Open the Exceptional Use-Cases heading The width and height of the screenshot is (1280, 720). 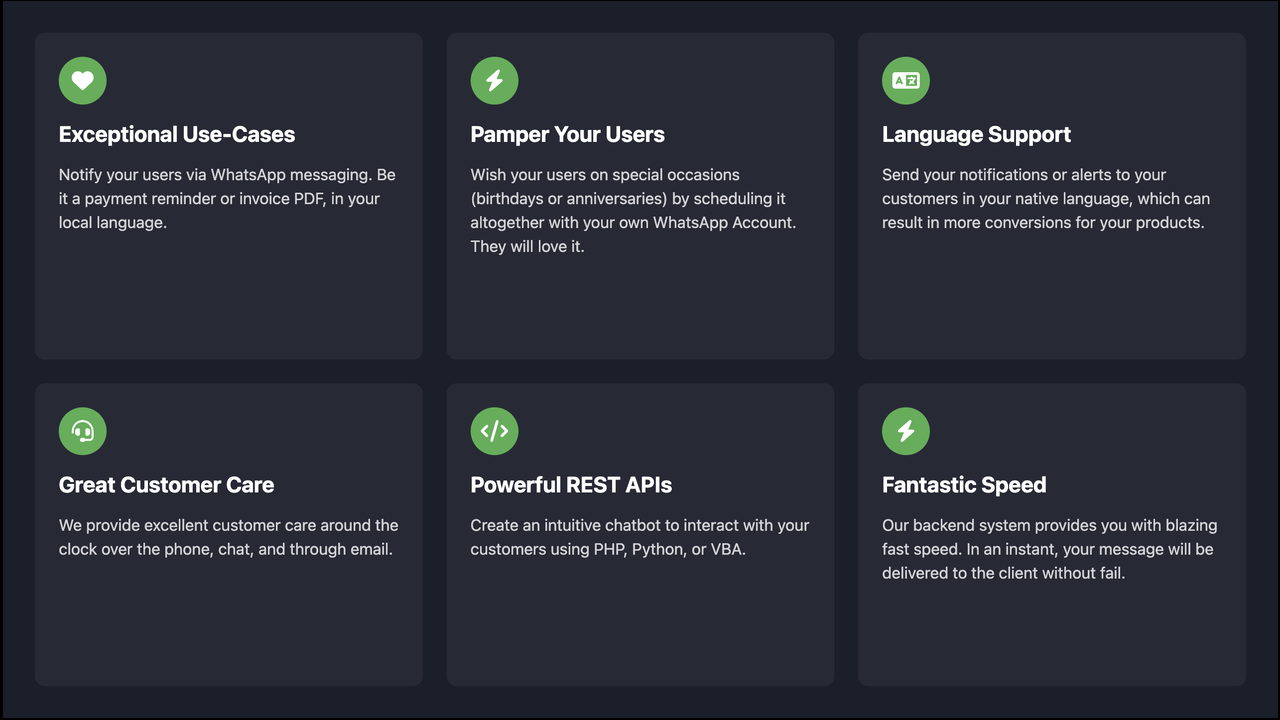pyautogui.click(x=177, y=135)
